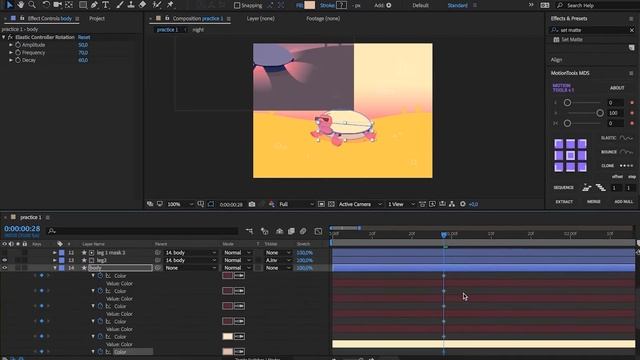640x360 pixels.
Task: Open parent dropdown of leg2 layer
Action: pyautogui.click(x=190, y=260)
